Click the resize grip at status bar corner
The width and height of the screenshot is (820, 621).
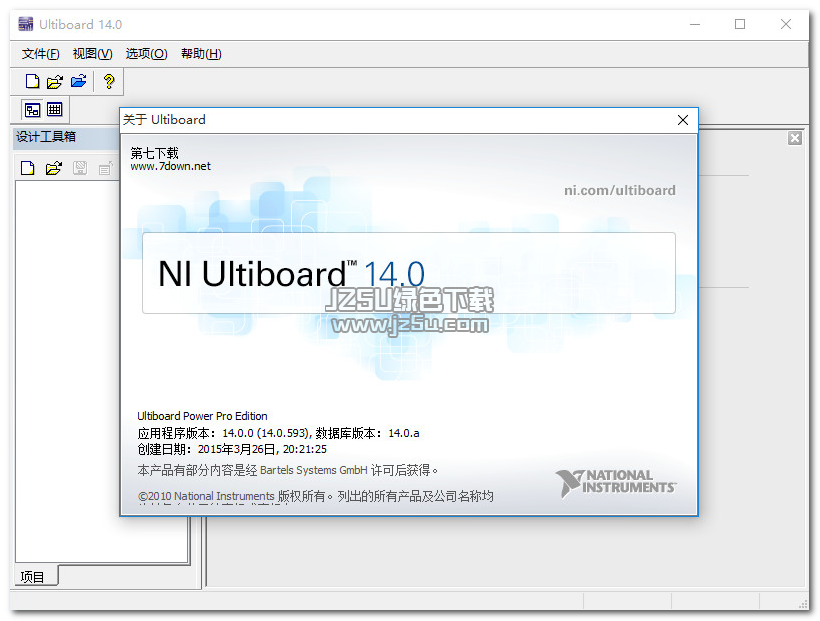803,603
